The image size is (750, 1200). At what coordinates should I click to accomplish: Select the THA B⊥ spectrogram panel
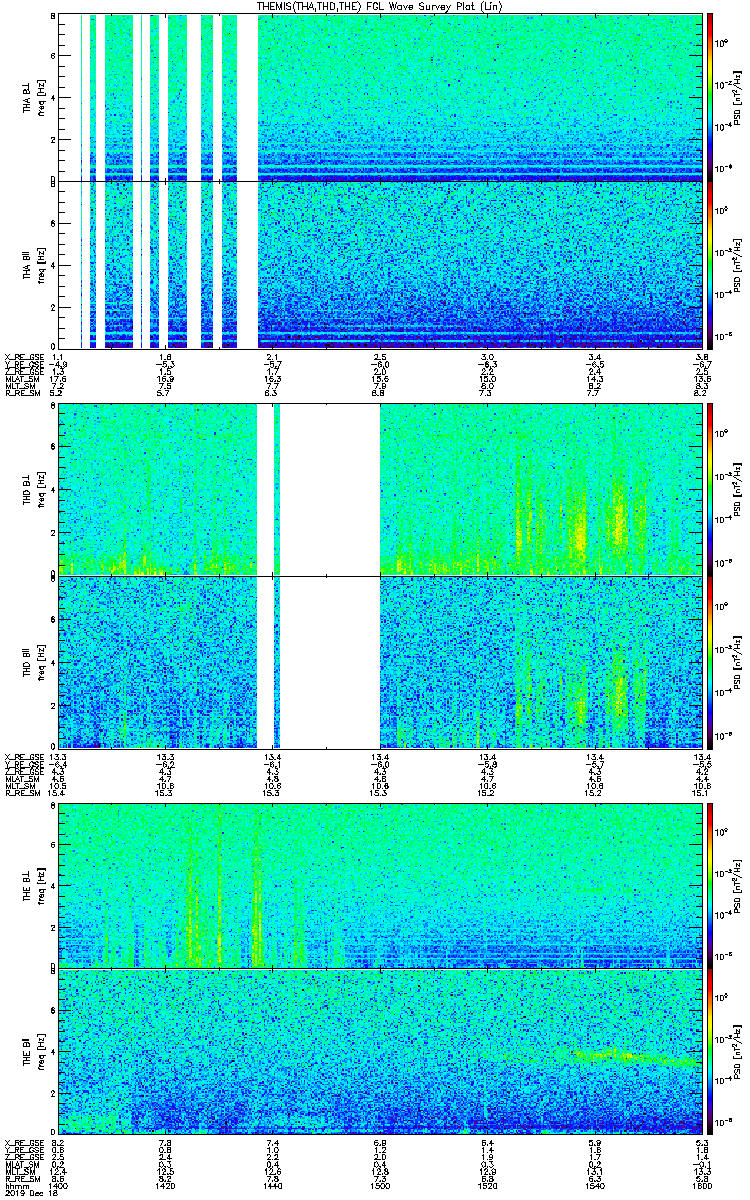tap(381, 97)
